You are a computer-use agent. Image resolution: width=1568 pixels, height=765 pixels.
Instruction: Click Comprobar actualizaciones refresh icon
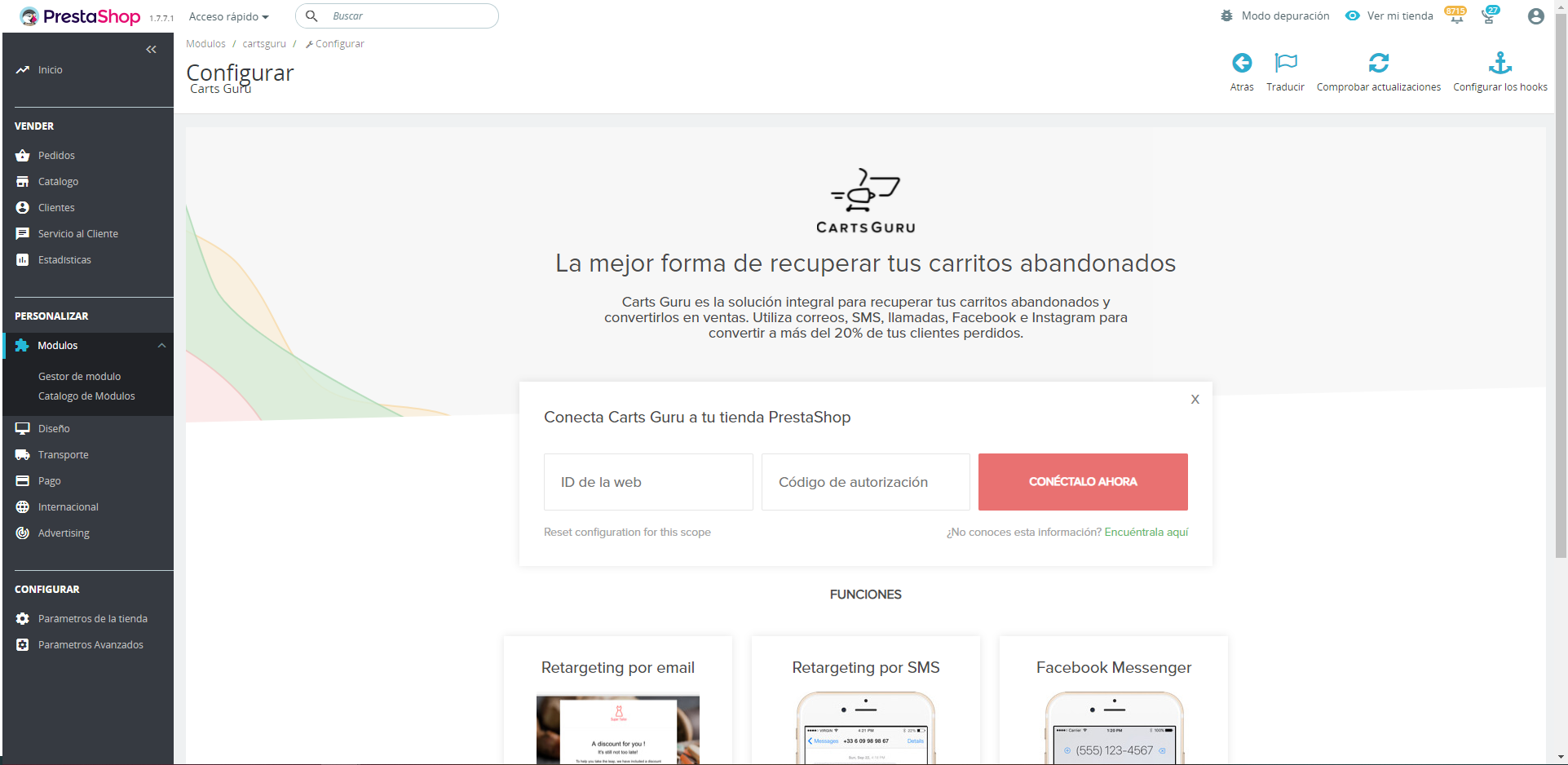(x=1379, y=63)
